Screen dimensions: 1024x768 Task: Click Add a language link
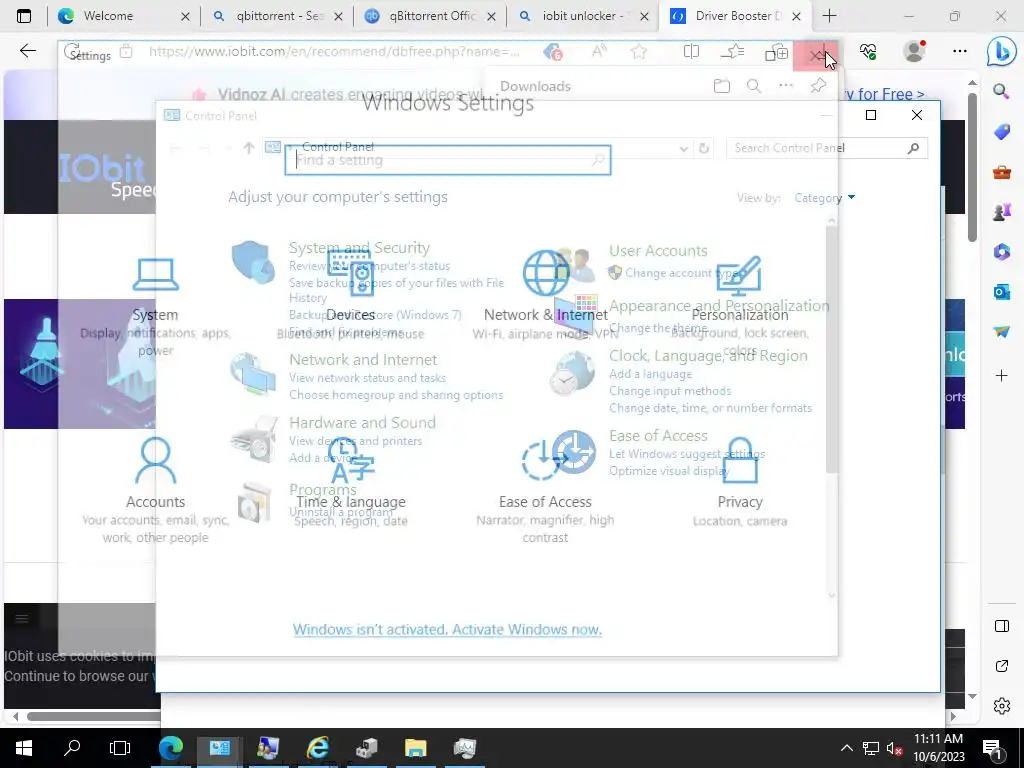click(650, 374)
